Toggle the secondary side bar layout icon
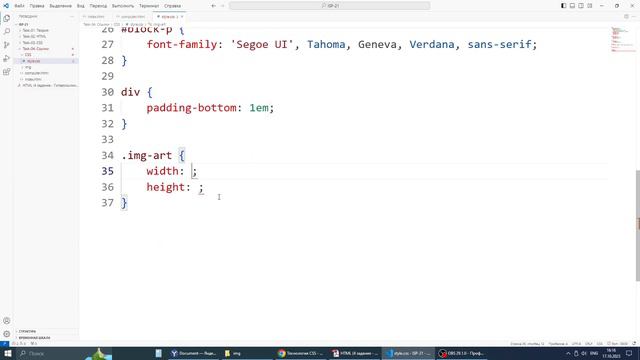Image resolution: width=640 pixels, height=360 pixels. (581, 6)
